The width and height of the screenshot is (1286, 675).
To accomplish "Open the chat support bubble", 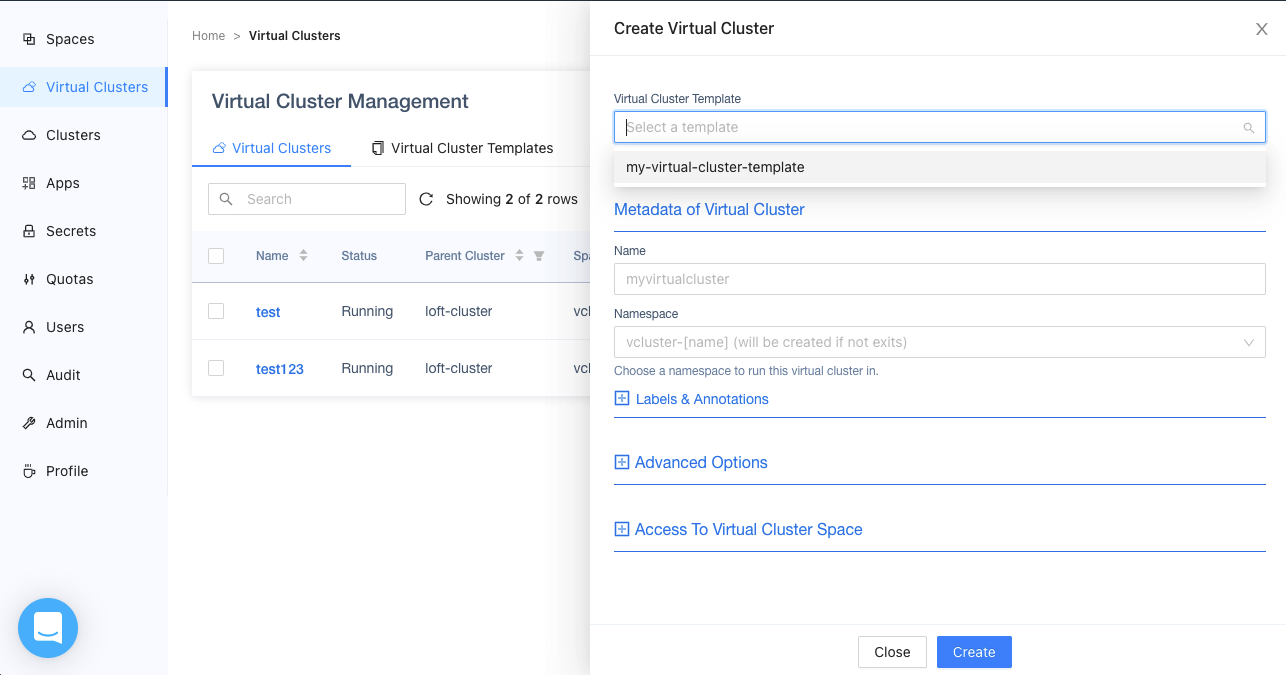I will point(48,628).
